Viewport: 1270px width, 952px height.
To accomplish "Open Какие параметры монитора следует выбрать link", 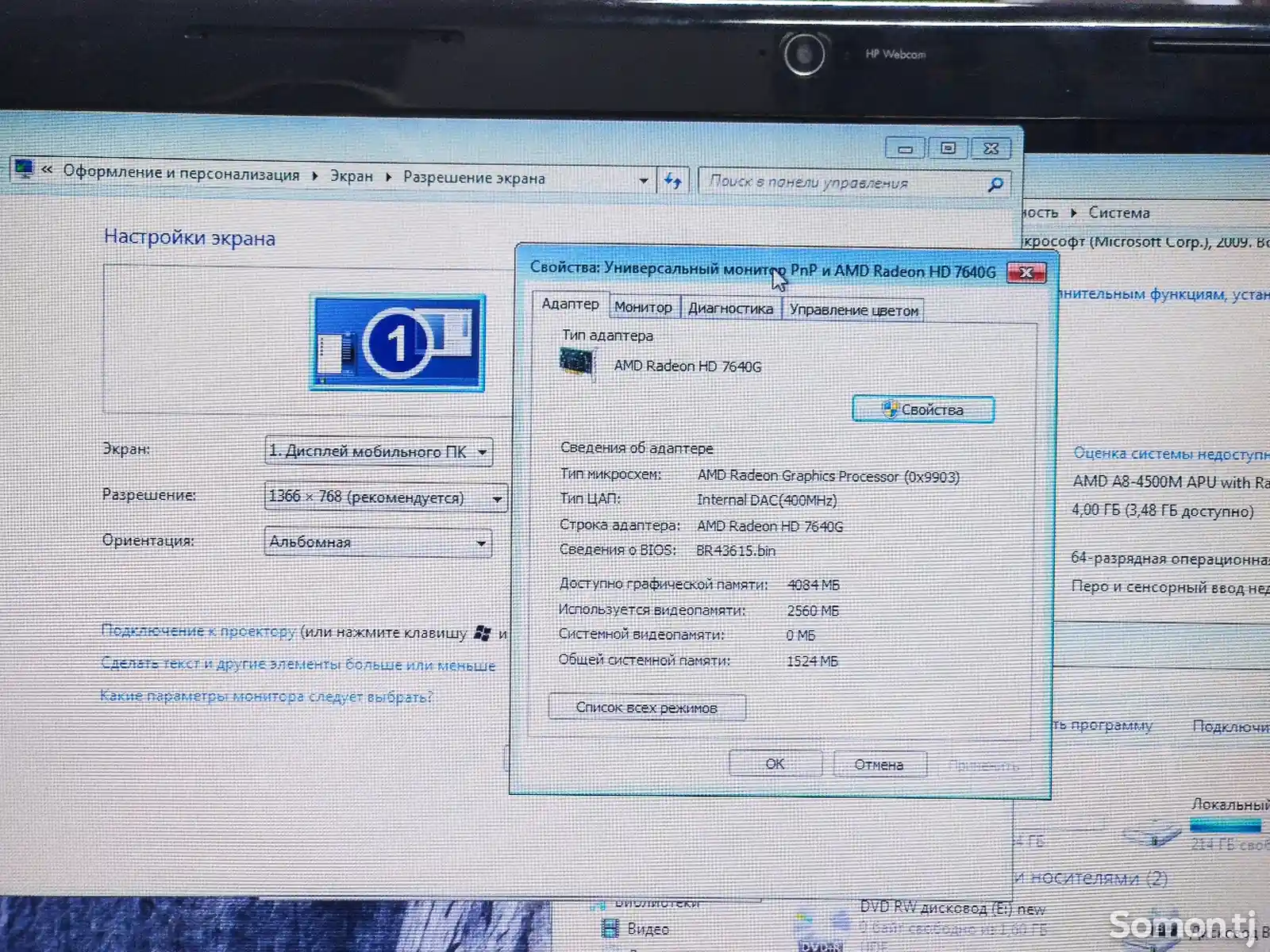I will point(267,697).
